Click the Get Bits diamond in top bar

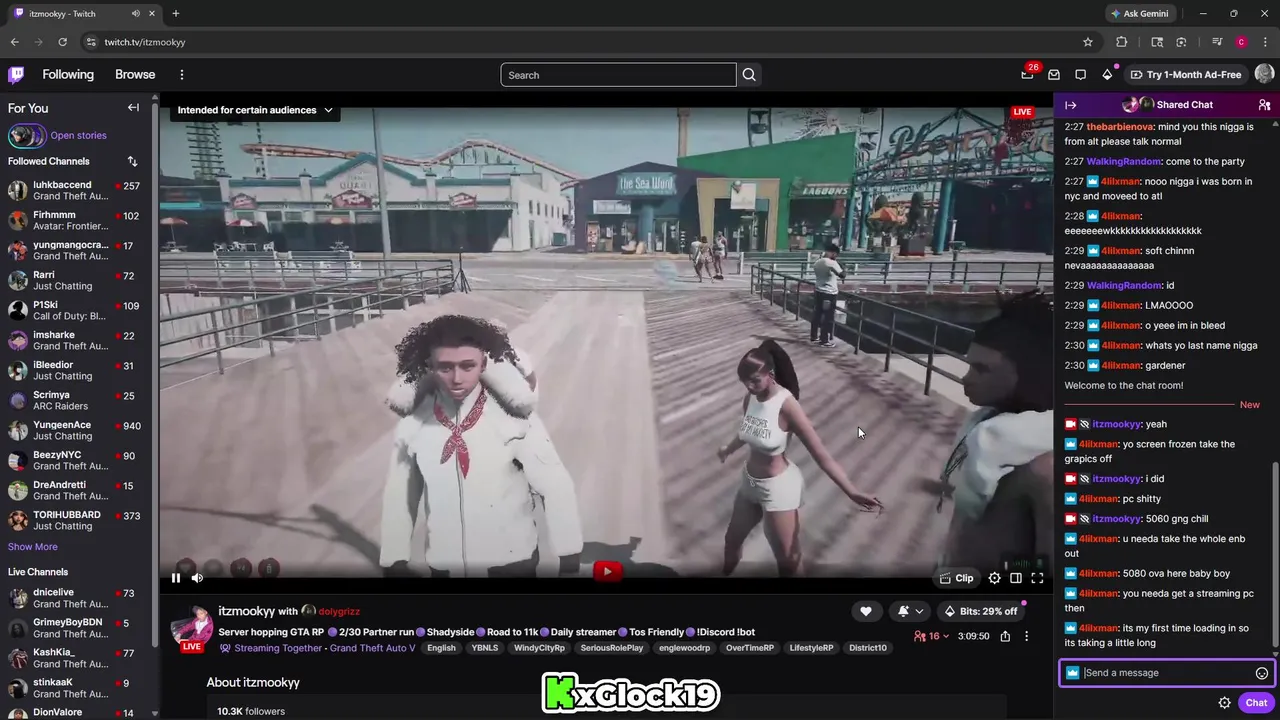[1107, 74]
